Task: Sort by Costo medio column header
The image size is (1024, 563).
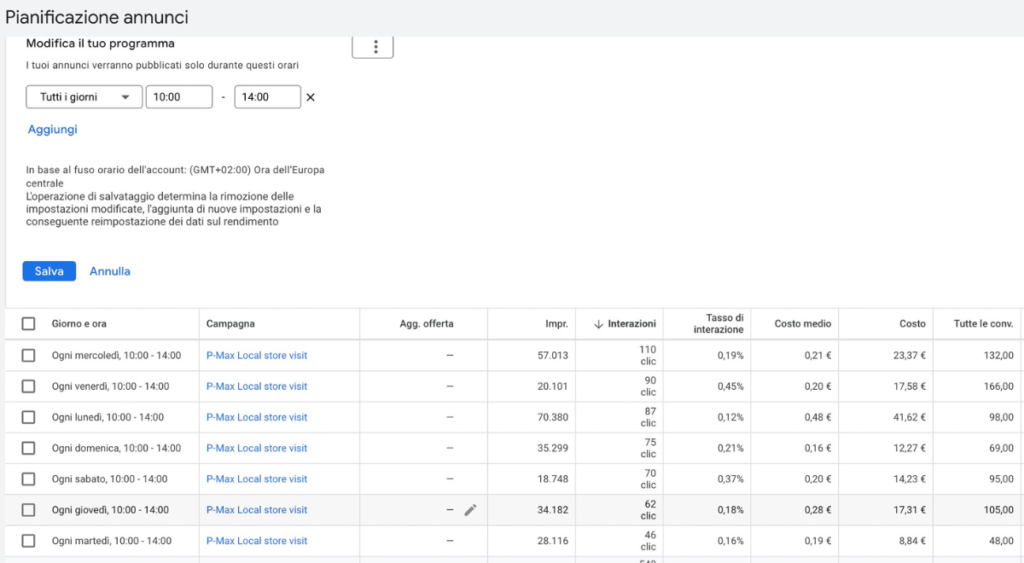Action: (803, 324)
